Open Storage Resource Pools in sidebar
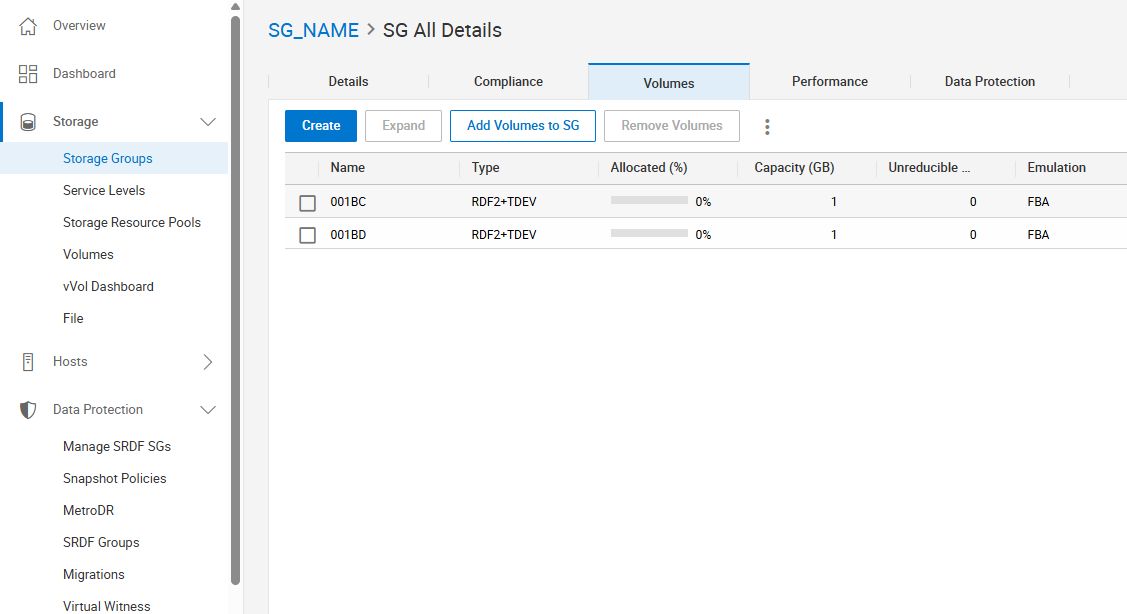The width and height of the screenshot is (1127, 614). tap(132, 223)
